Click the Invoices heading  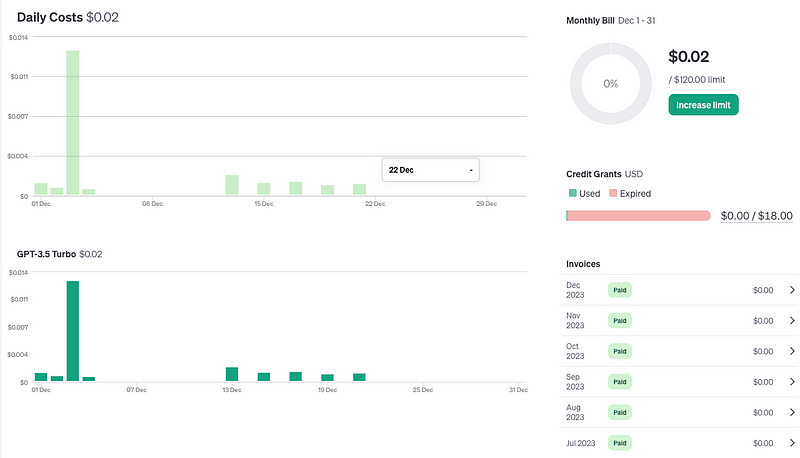[x=583, y=264]
